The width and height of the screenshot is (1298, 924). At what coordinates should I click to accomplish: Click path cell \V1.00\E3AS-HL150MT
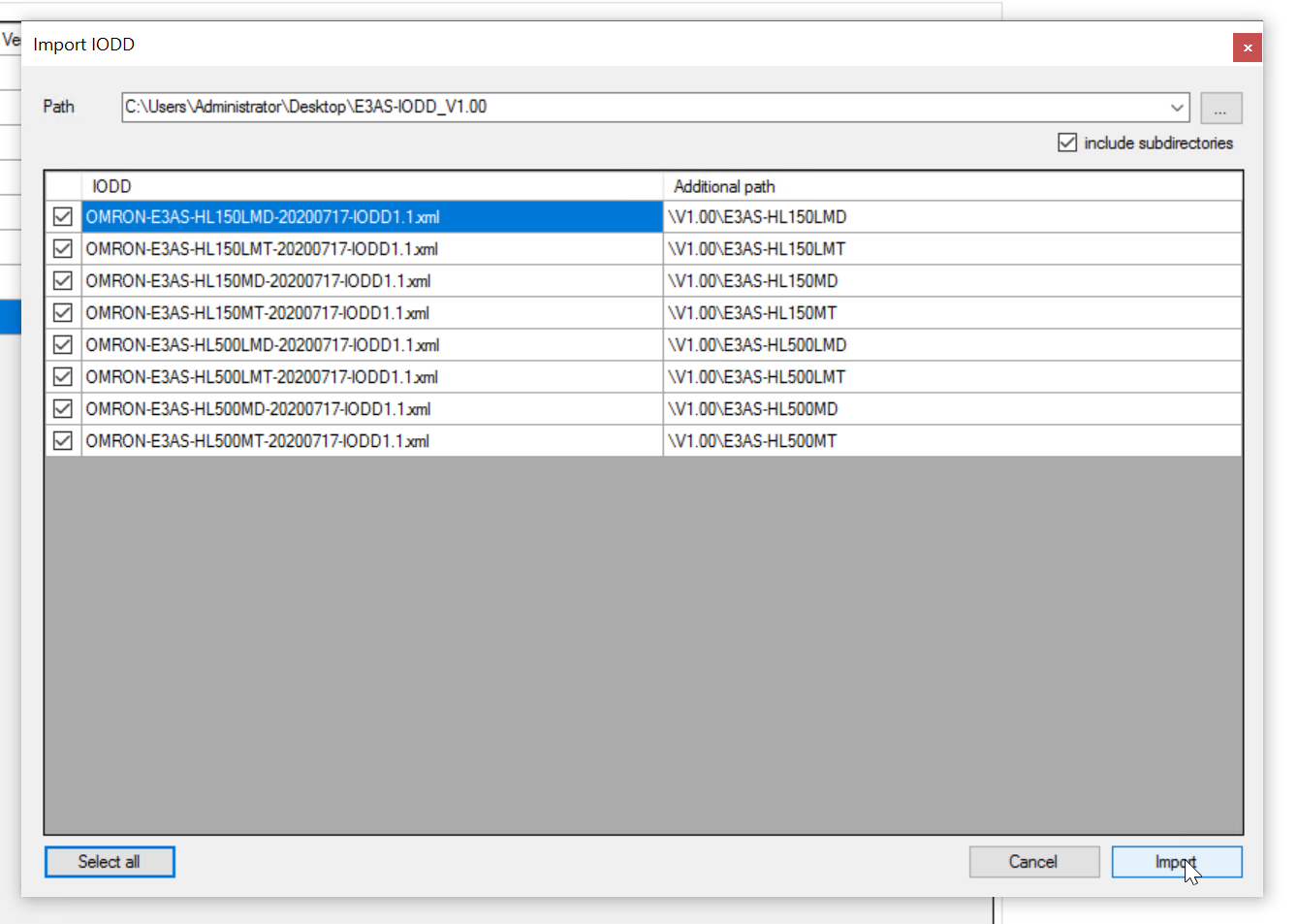click(x=953, y=313)
